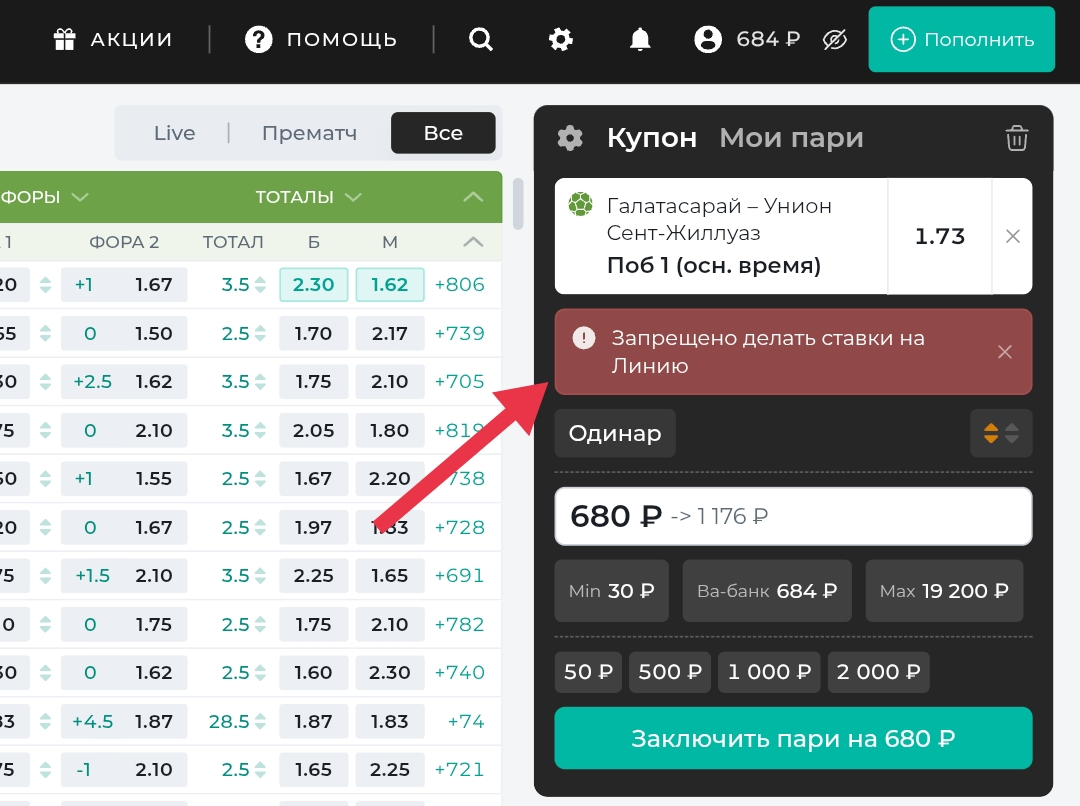Viewport: 1080px width, 806px height.
Task: Hide balance with the crossed-eye toggle
Action: click(x=835, y=39)
